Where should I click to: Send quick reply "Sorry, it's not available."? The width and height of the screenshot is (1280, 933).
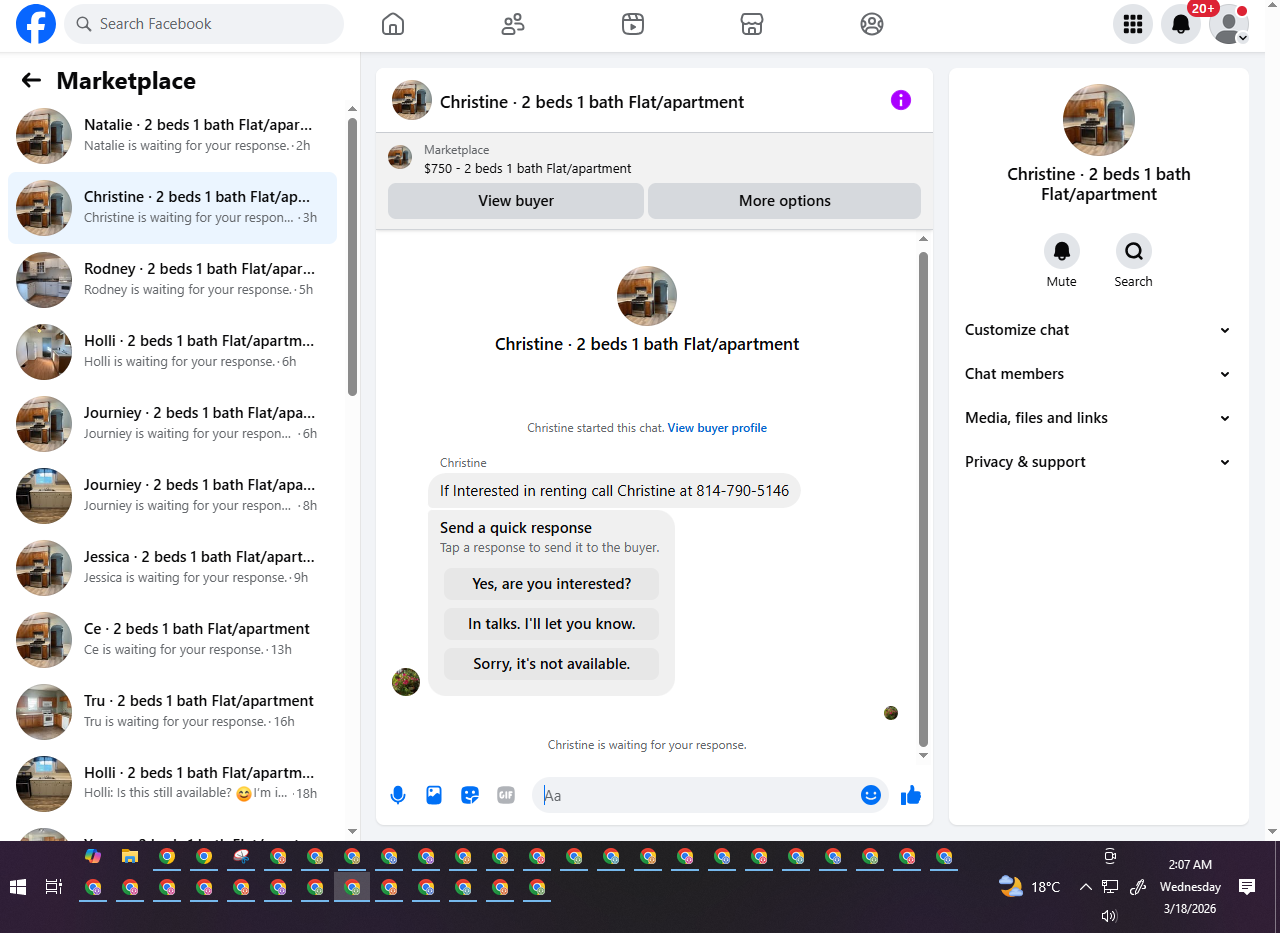tap(552, 664)
